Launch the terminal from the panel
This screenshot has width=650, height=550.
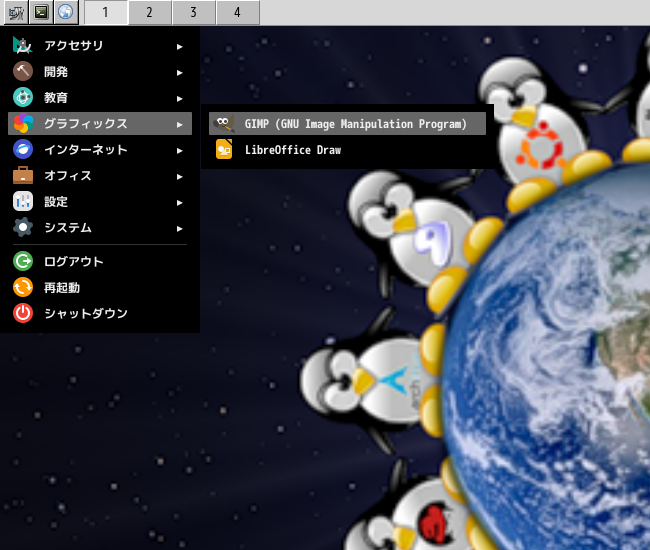pyautogui.click(x=41, y=12)
